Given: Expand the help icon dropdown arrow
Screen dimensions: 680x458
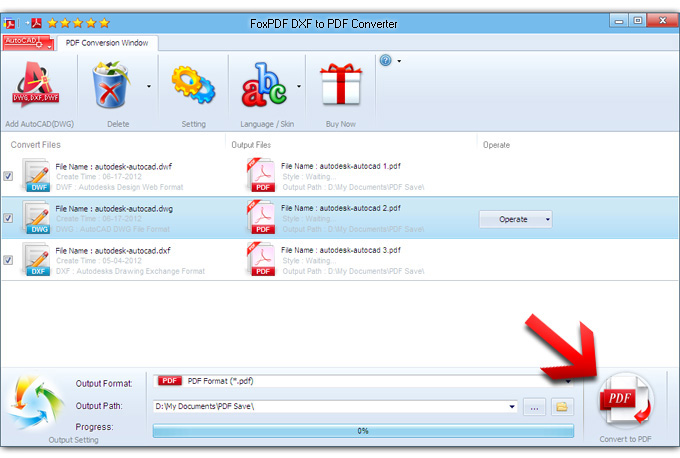Looking at the screenshot, I should click(x=399, y=61).
